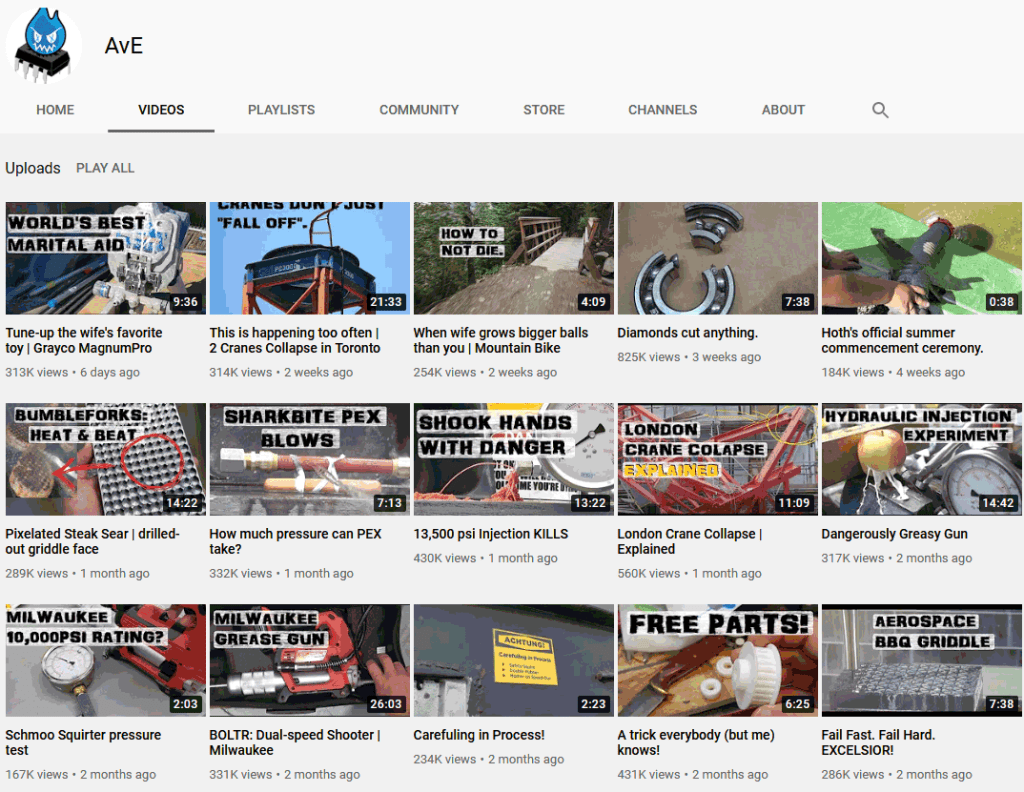
Task: Open the Free Parts video thumbnail
Action: (717, 660)
